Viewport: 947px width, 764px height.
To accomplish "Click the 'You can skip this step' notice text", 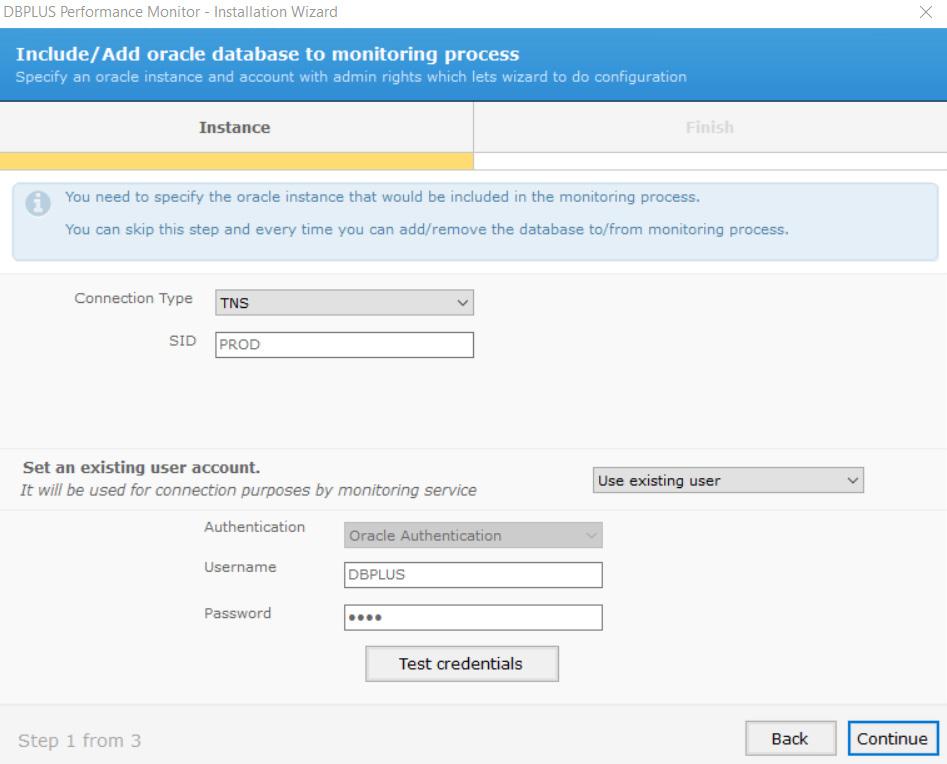I will 426,230.
